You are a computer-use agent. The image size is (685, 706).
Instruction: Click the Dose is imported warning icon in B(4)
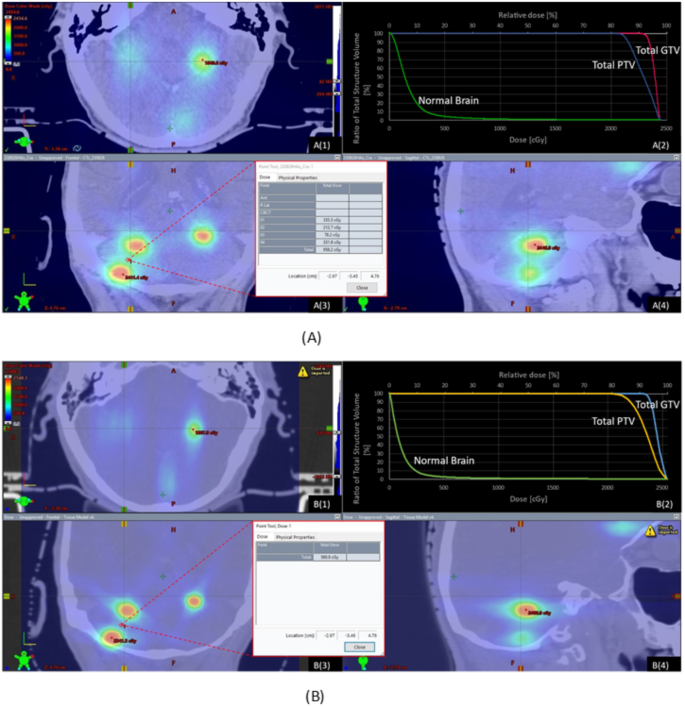pos(650,531)
